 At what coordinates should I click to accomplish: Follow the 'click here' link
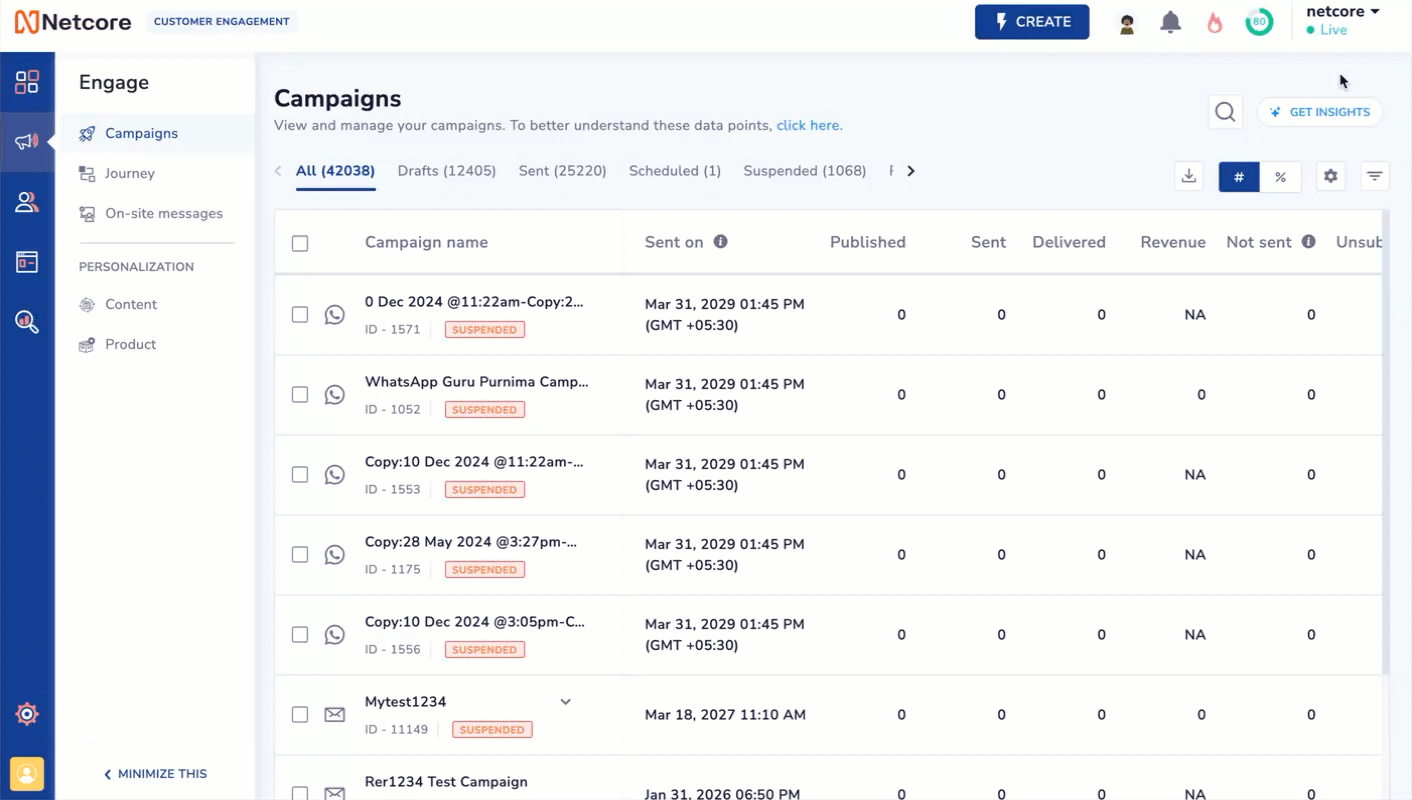(808, 126)
